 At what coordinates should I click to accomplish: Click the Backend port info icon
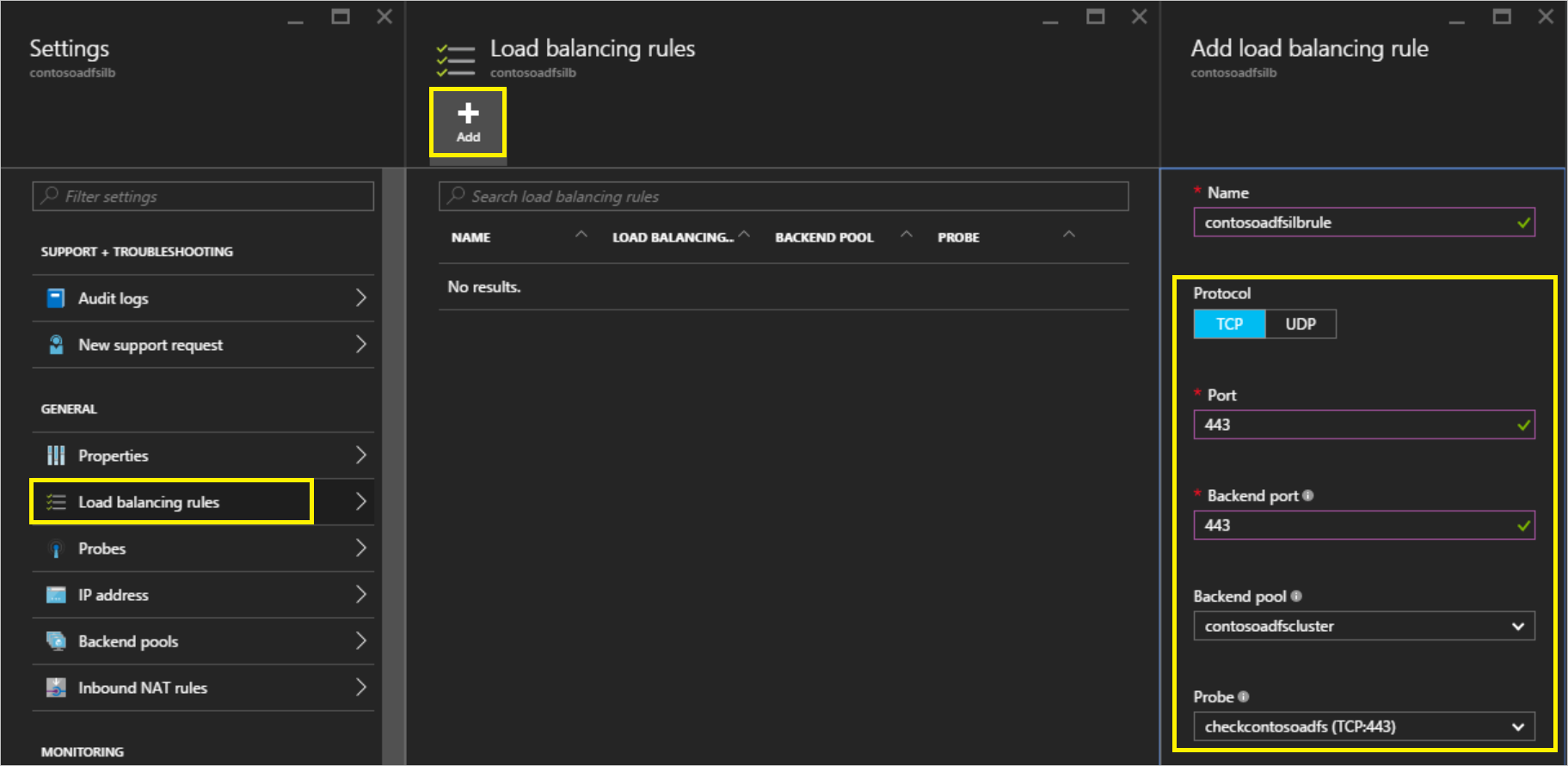click(x=1308, y=495)
